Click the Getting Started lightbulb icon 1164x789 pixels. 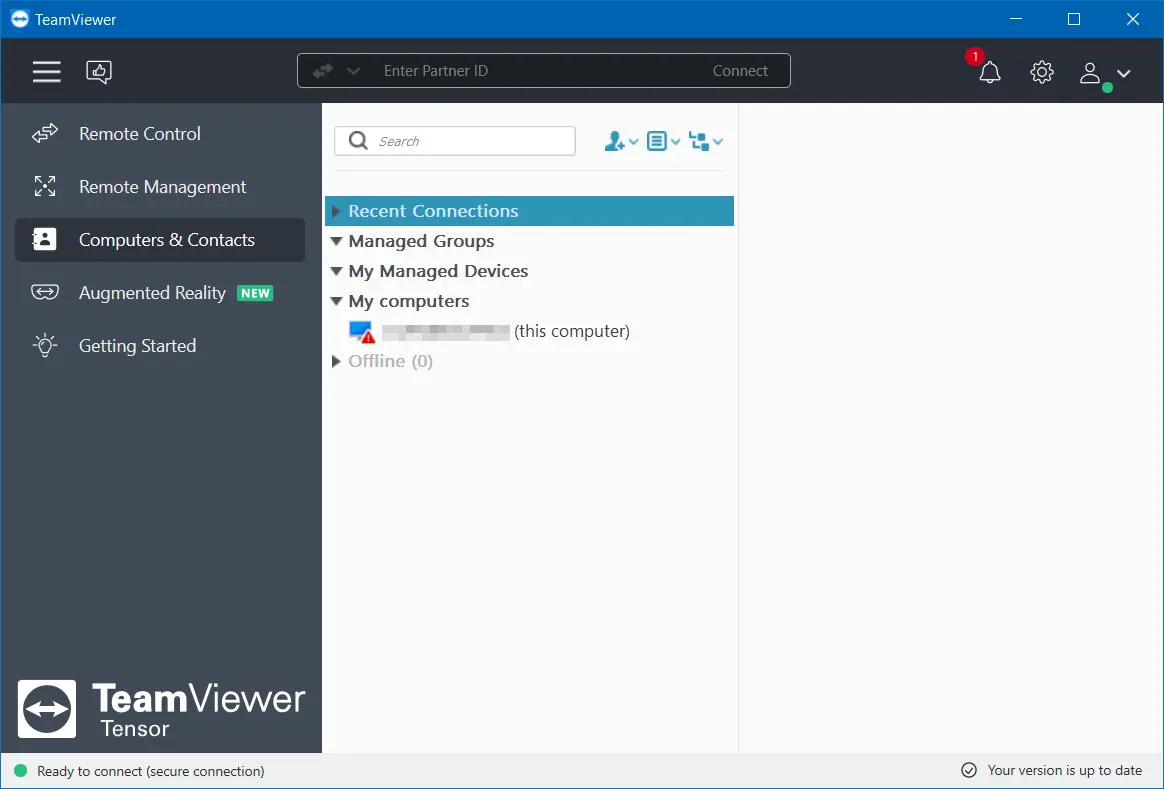pyautogui.click(x=45, y=345)
